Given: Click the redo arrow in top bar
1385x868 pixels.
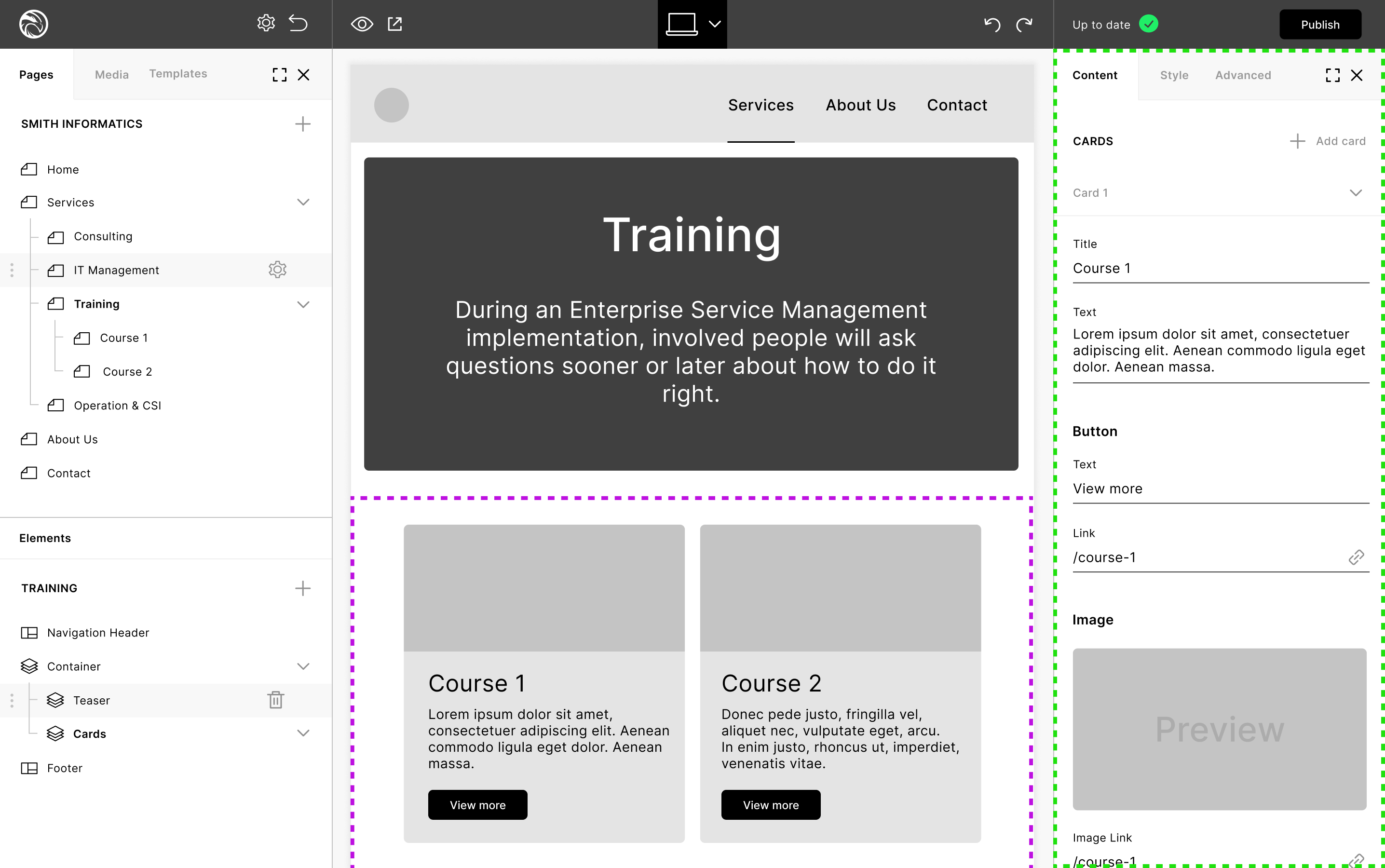Looking at the screenshot, I should (x=1024, y=24).
